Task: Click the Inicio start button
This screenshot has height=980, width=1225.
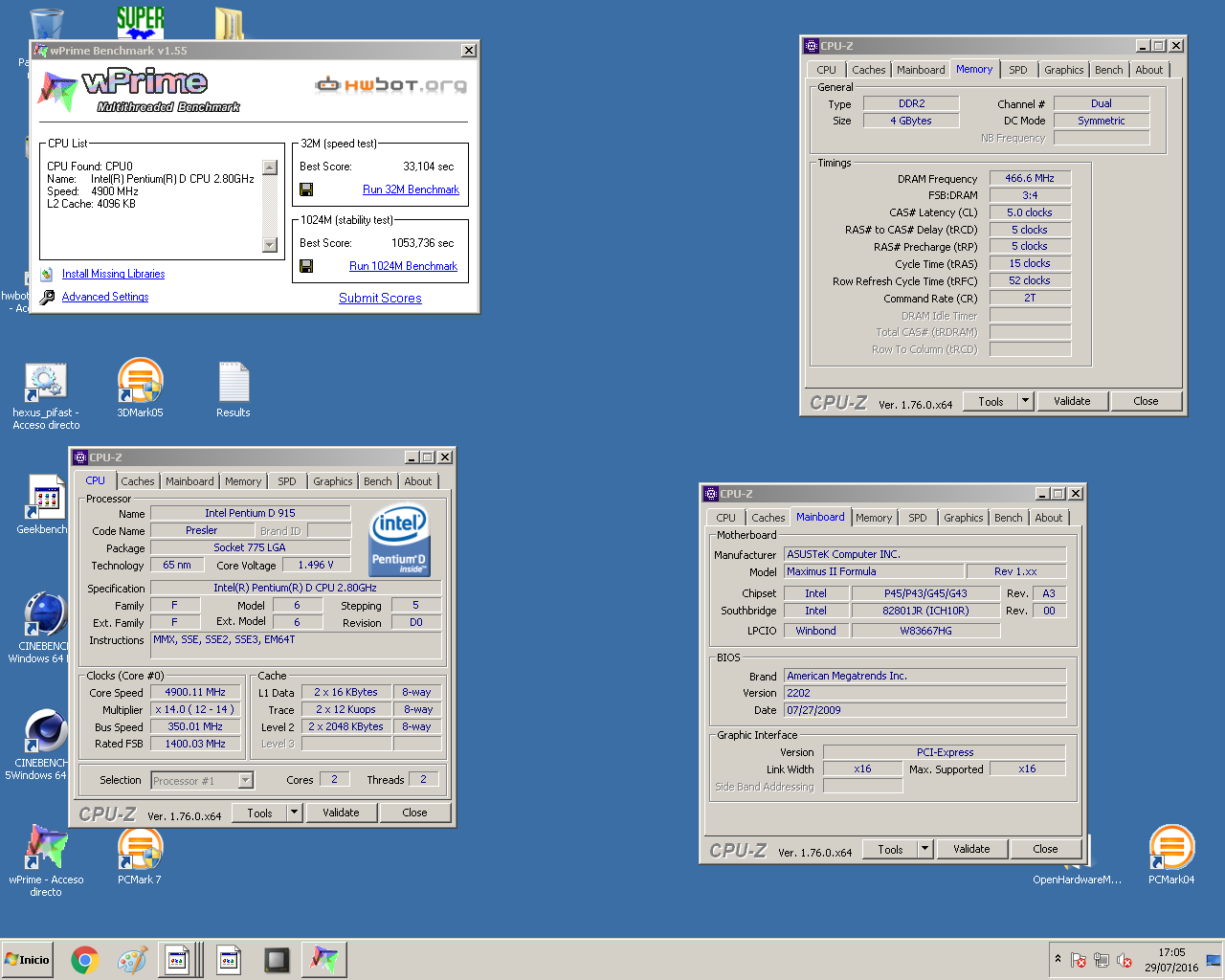Action: [x=27, y=960]
